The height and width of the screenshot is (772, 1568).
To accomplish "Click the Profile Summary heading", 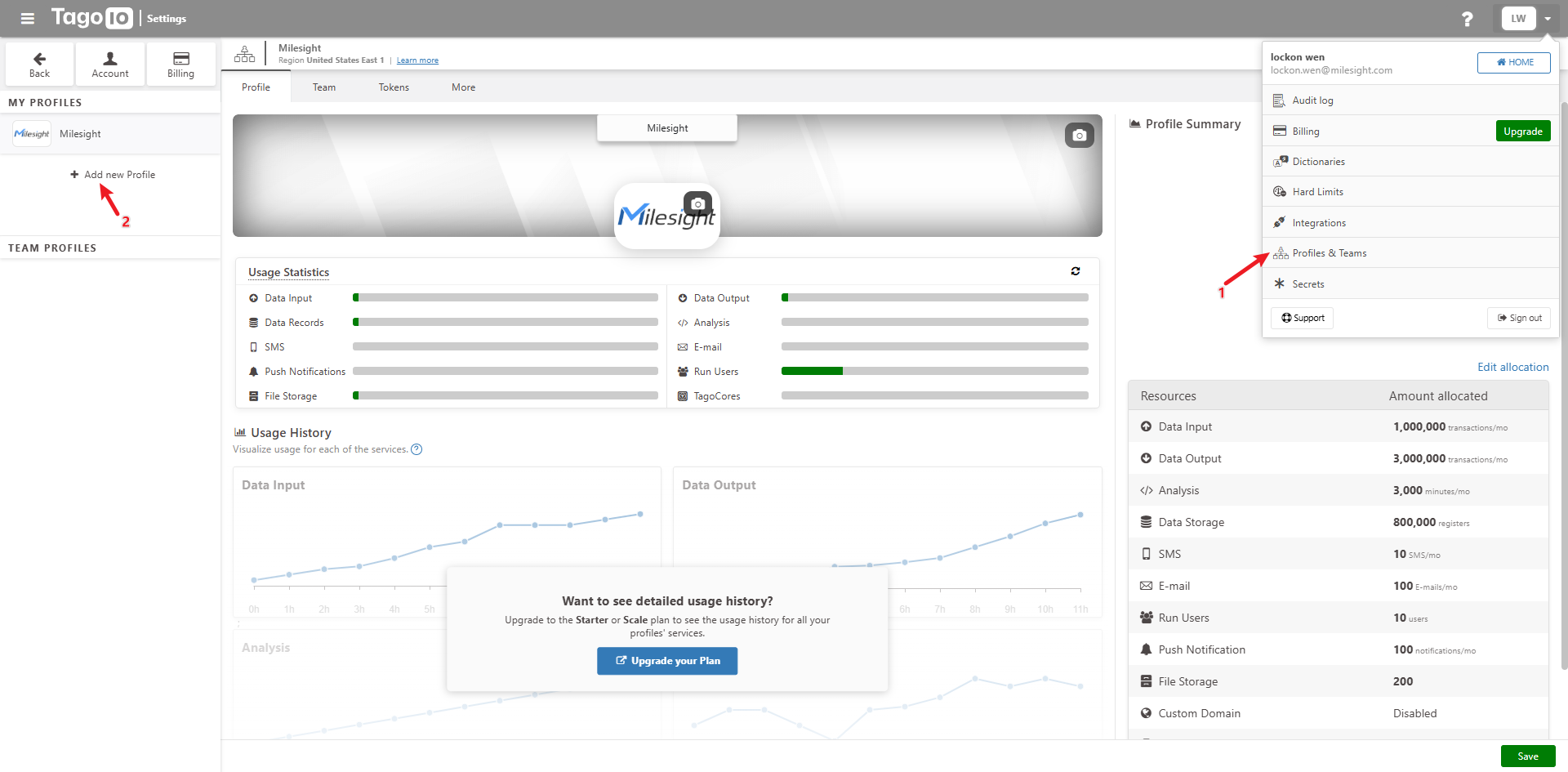I will (x=1193, y=124).
